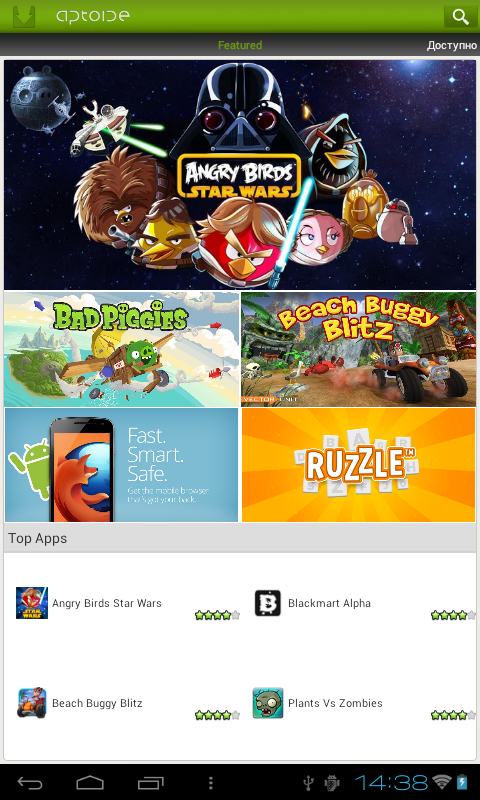Select the Plants Vs Zombies text label
The image size is (480, 800).
335,703
